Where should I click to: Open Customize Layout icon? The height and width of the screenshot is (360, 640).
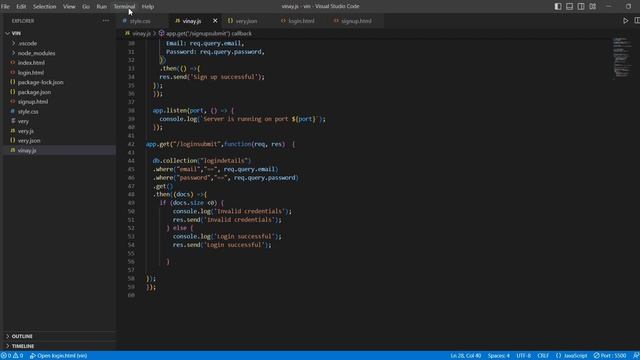click(x=593, y=7)
